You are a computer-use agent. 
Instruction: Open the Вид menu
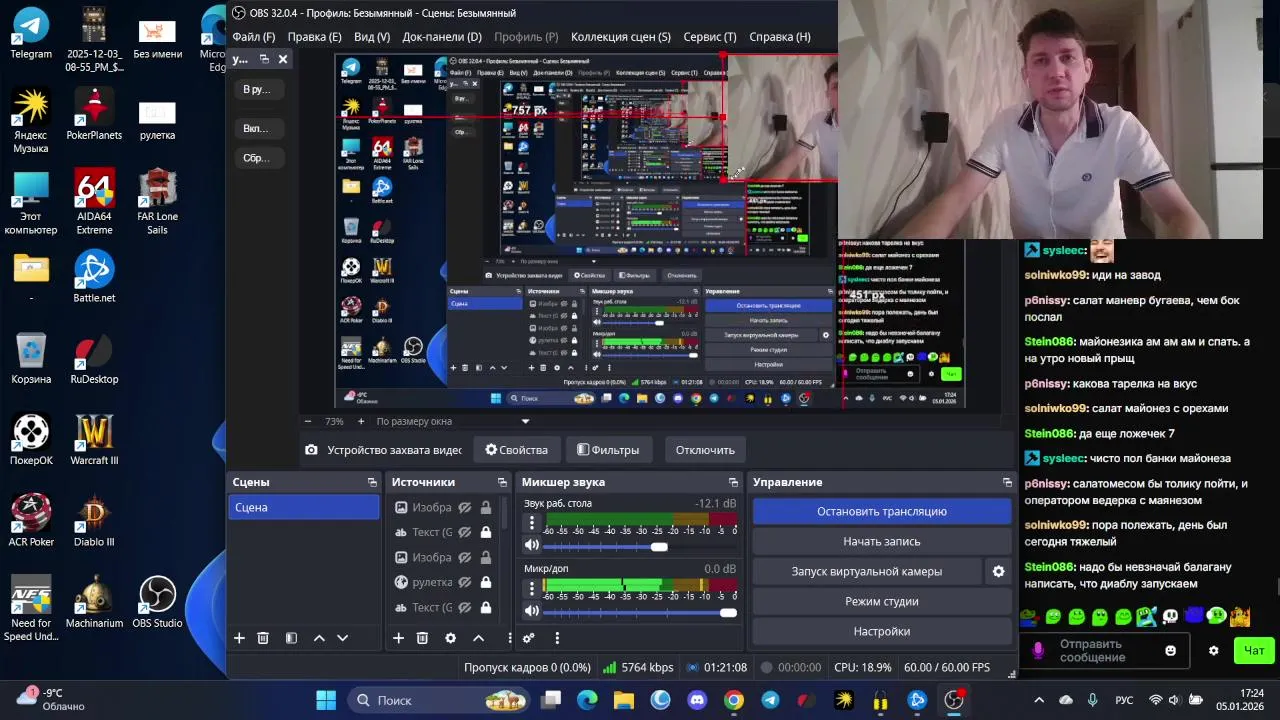372,37
